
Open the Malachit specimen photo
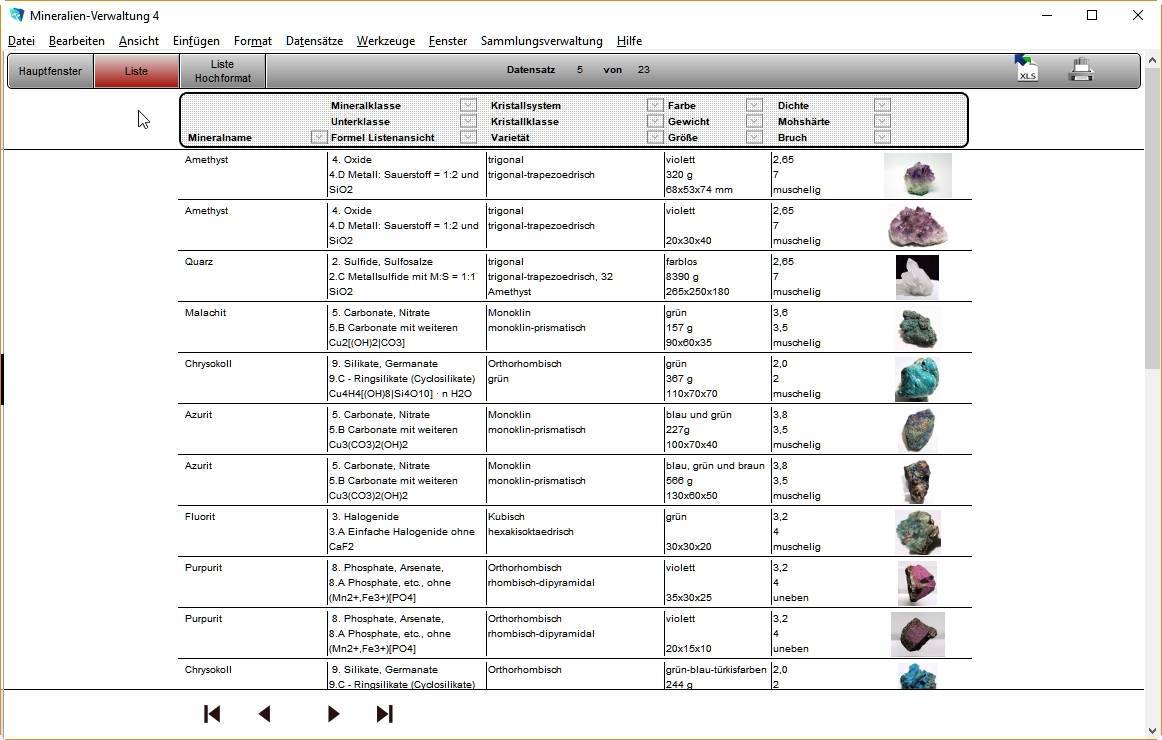point(917,327)
